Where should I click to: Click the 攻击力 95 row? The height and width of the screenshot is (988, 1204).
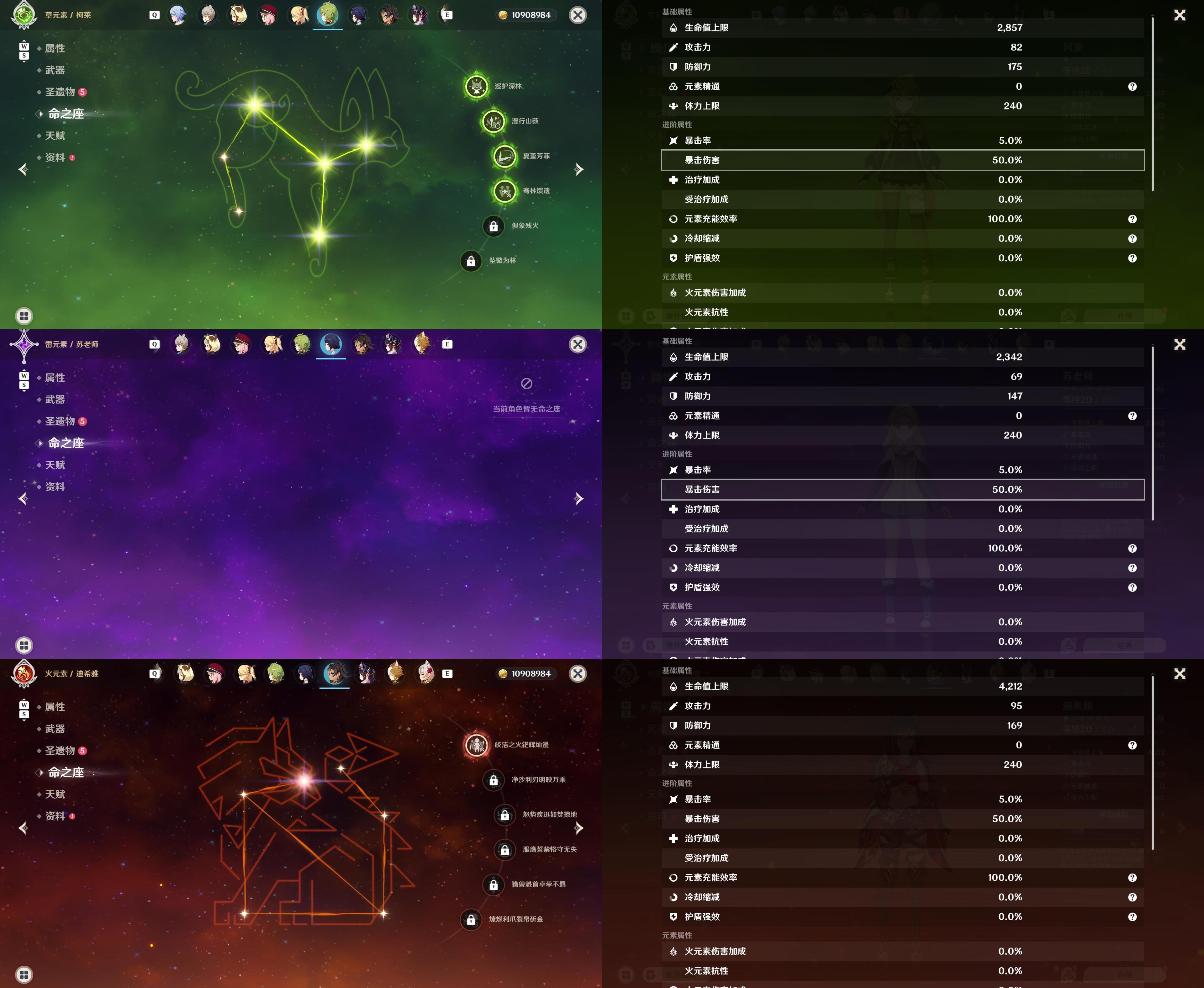[902, 706]
